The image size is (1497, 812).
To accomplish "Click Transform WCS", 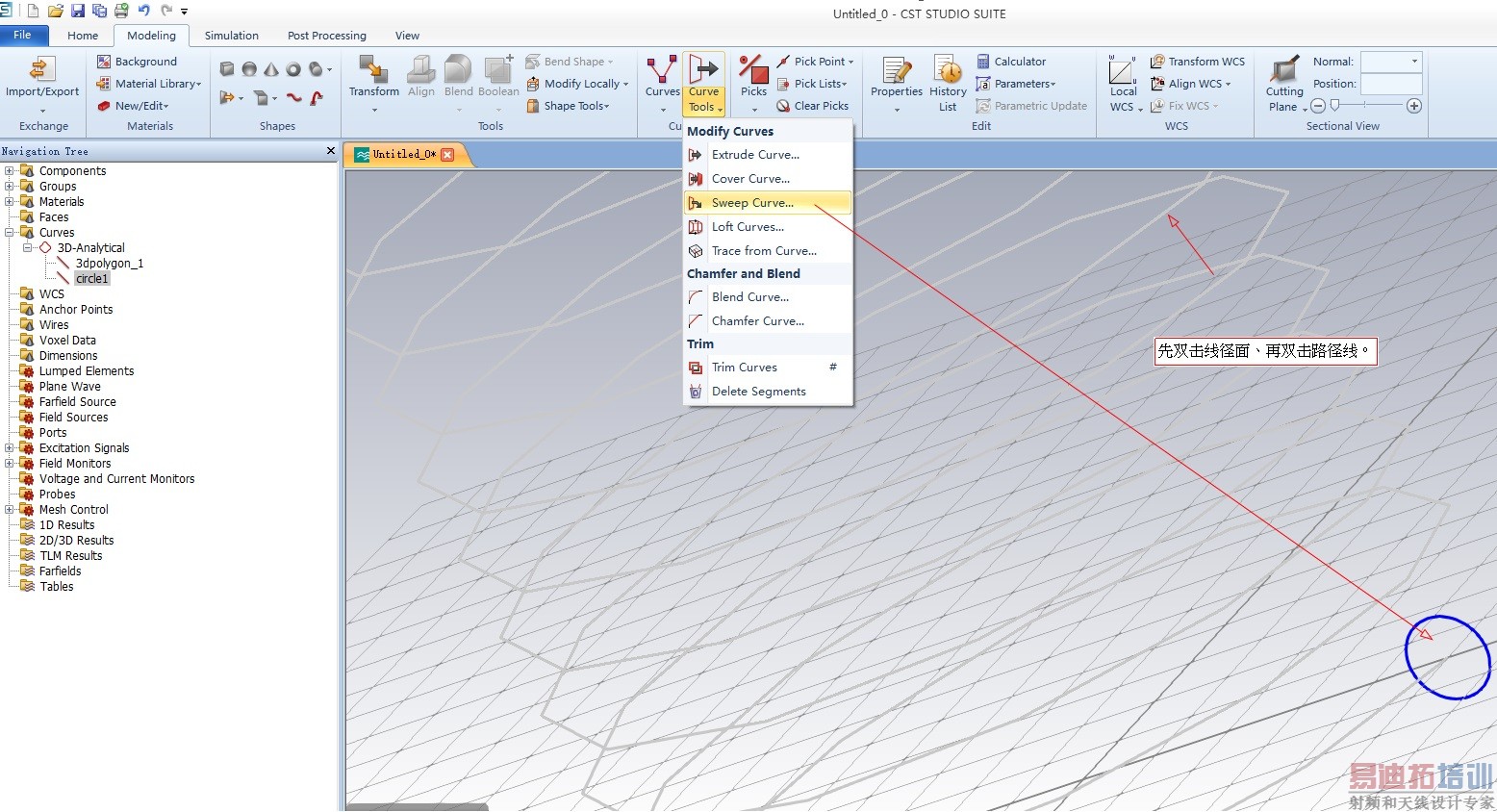I will (x=1198, y=62).
